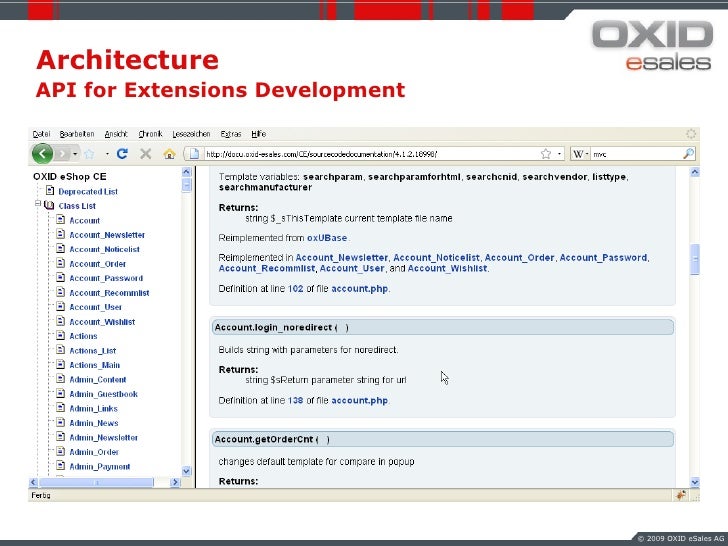Screen dimensions: 728x546
Task: Open Account_Recommlist in the class tree
Action: (x=109, y=293)
